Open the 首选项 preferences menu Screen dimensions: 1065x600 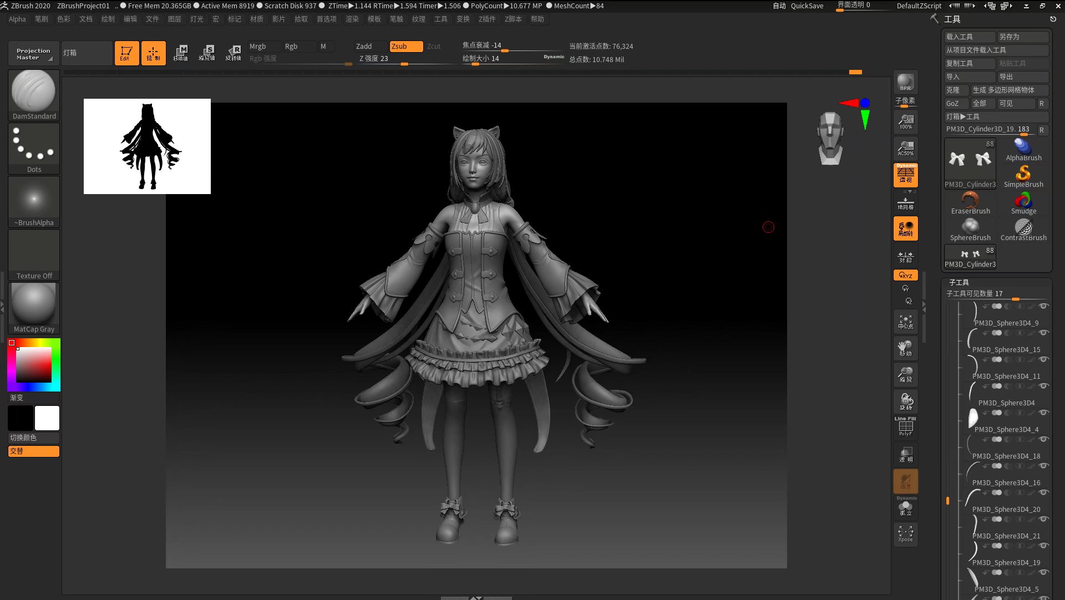326,19
